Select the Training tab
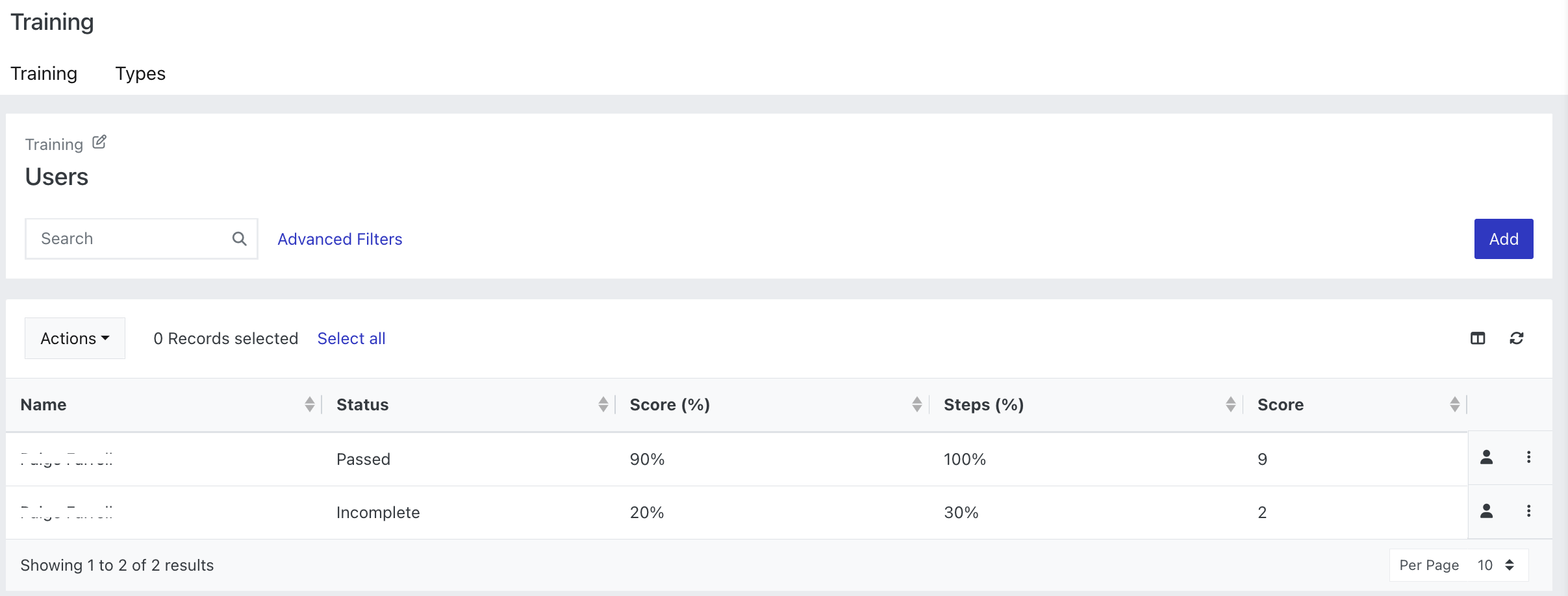The image size is (1568, 596). (44, 73)
